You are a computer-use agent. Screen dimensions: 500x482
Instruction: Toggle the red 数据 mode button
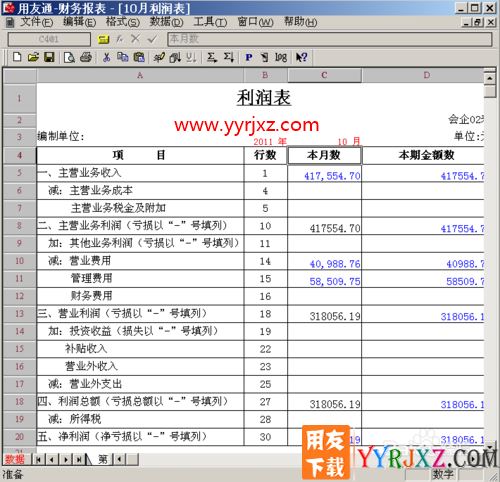(x=15, y=460)
